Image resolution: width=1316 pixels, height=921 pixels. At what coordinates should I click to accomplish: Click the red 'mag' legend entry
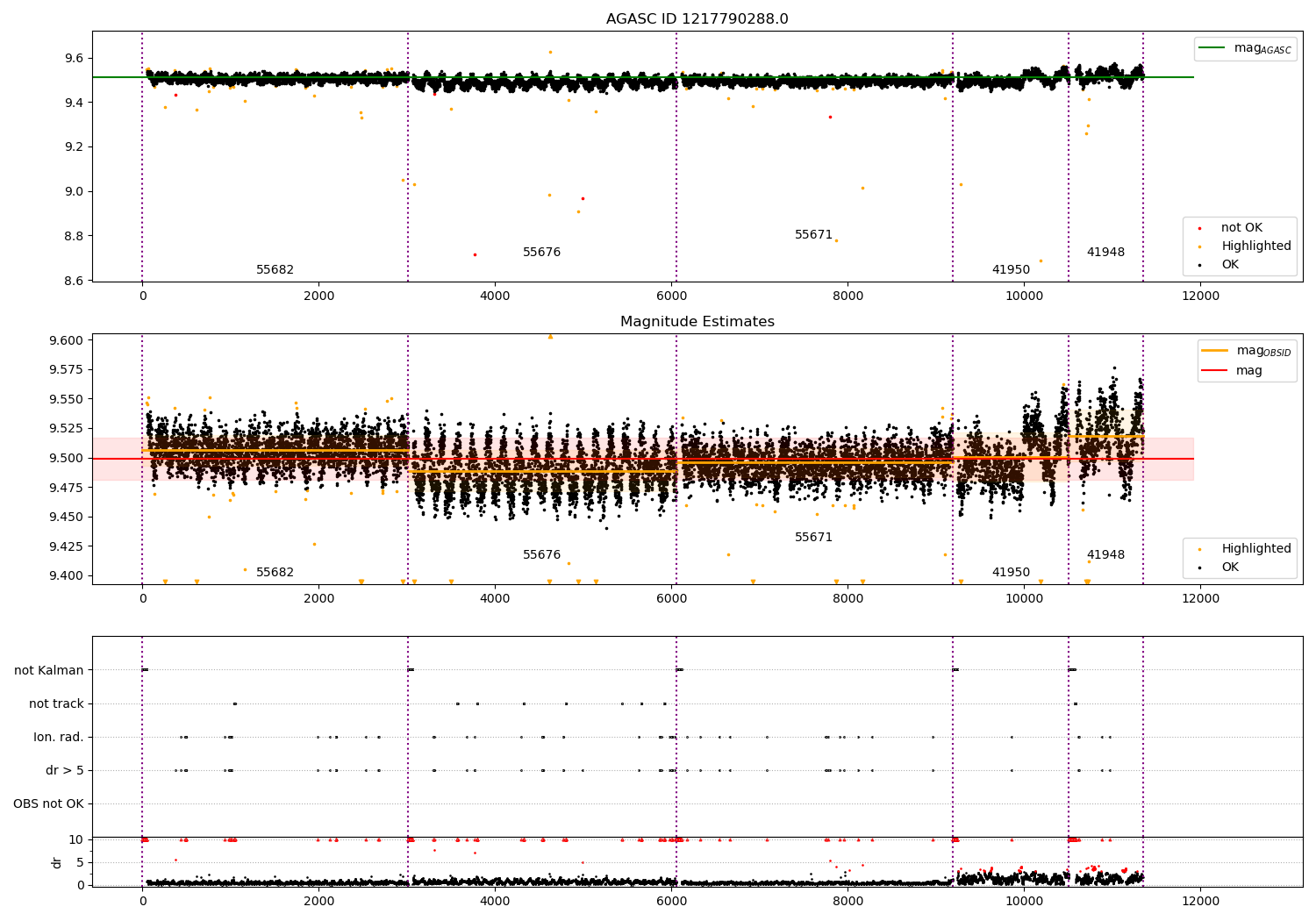[x=1233, y=371]
